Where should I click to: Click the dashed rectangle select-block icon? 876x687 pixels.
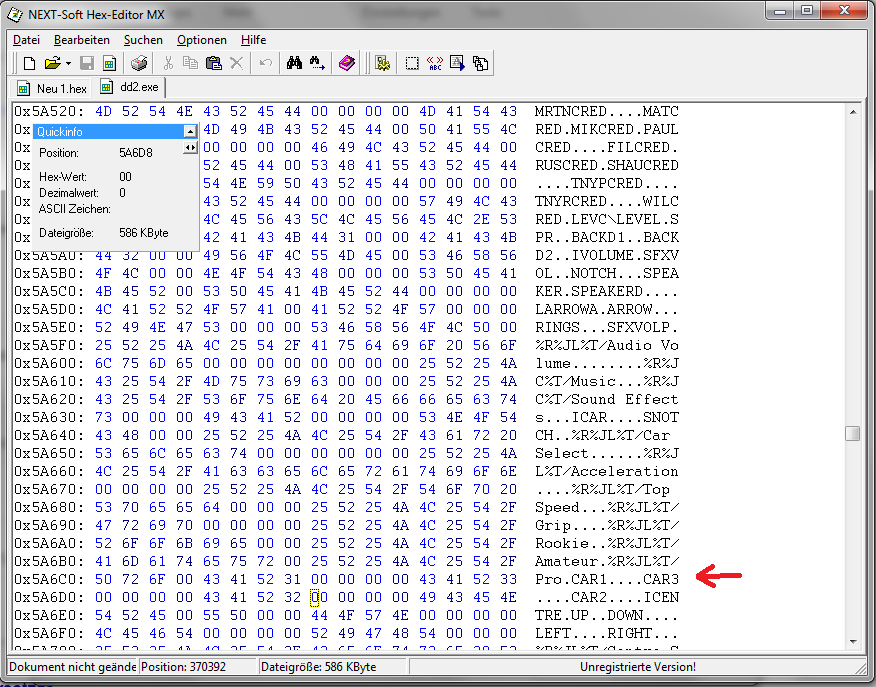pyautogui.click(x=412, y=63)
